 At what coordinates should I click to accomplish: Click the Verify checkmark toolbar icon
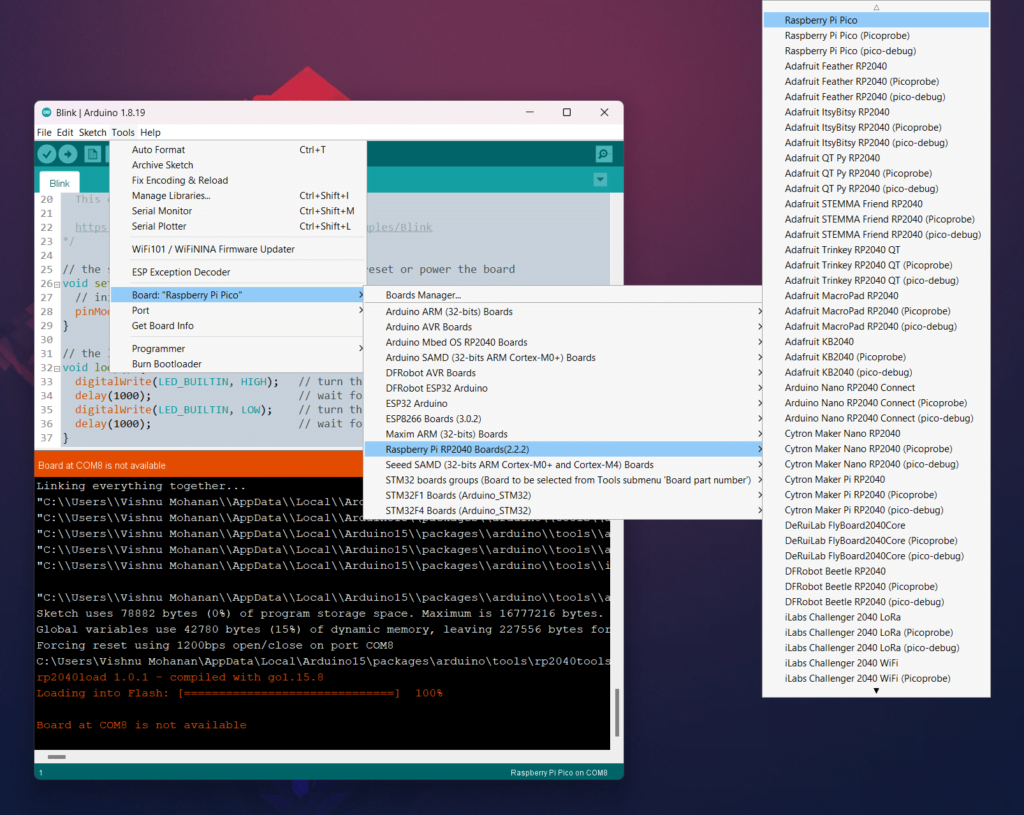[x=46, y=154]
